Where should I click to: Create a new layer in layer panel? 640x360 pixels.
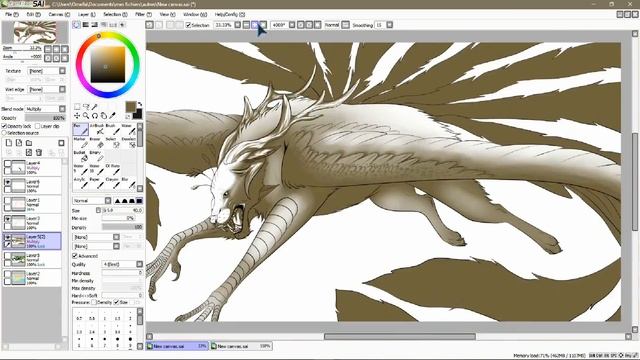(x=9, y=143)
